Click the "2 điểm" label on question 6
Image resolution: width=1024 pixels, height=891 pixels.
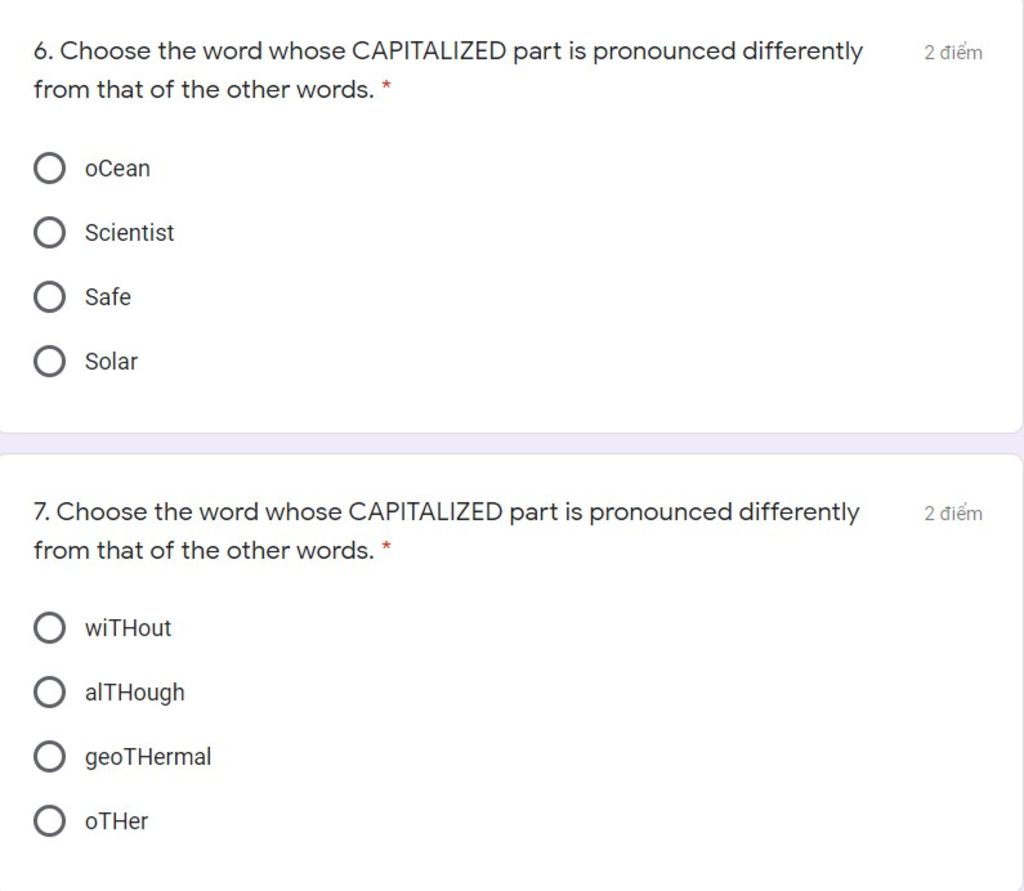953,52
